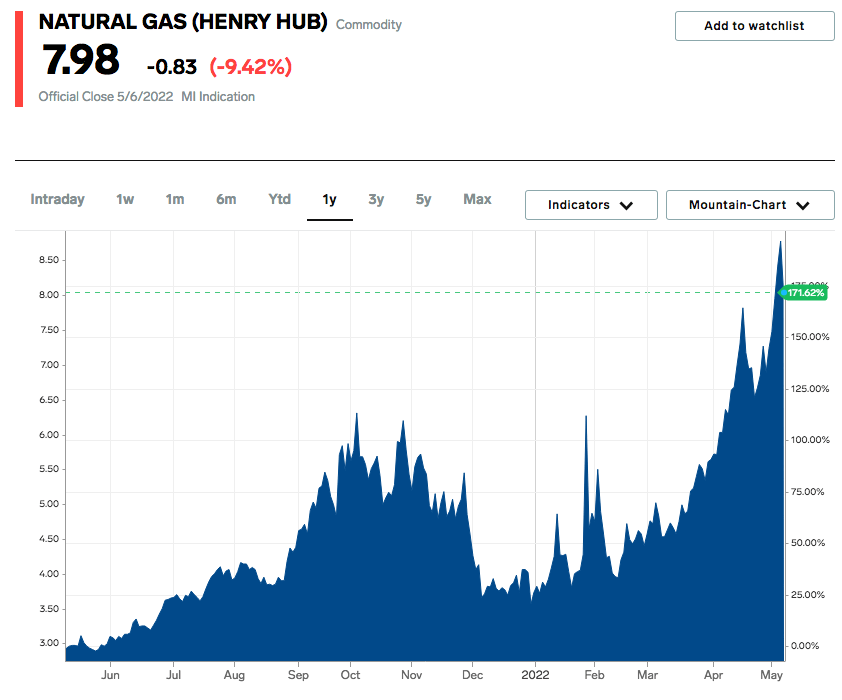Click the chart peak near May
The image size is (842, 700).
[x=781, y=243]
